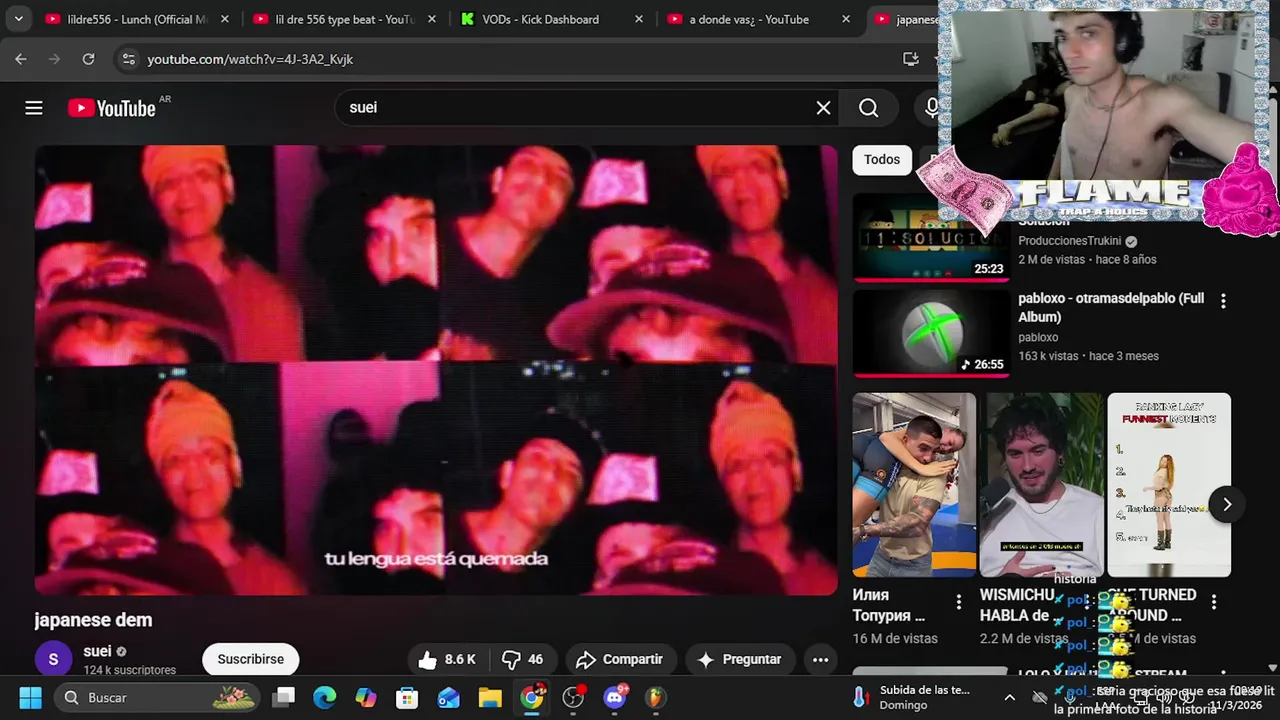
Task: Open the 'suei' channel name link
Action: click(x=97, y=651)
